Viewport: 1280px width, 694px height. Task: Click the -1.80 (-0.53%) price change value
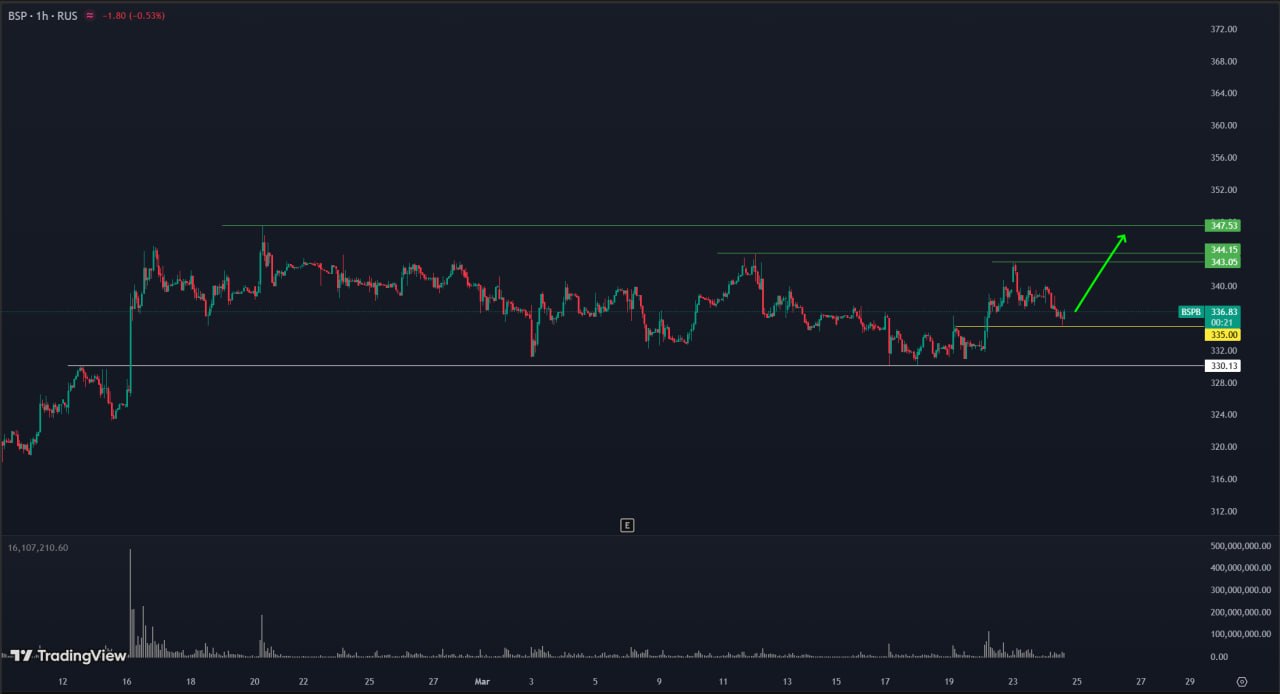click(134, 16)
